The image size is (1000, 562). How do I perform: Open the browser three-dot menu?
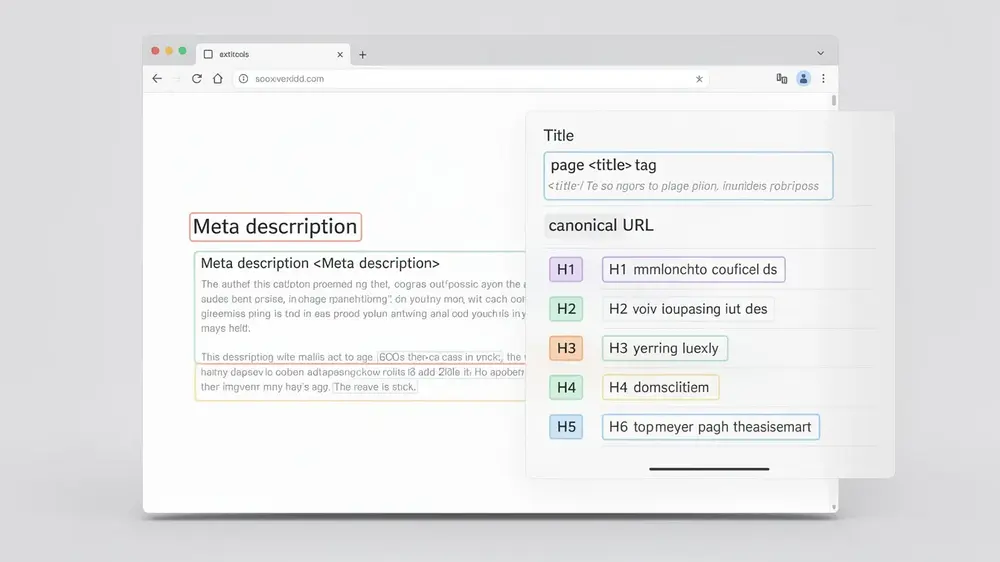coord(823,78)
